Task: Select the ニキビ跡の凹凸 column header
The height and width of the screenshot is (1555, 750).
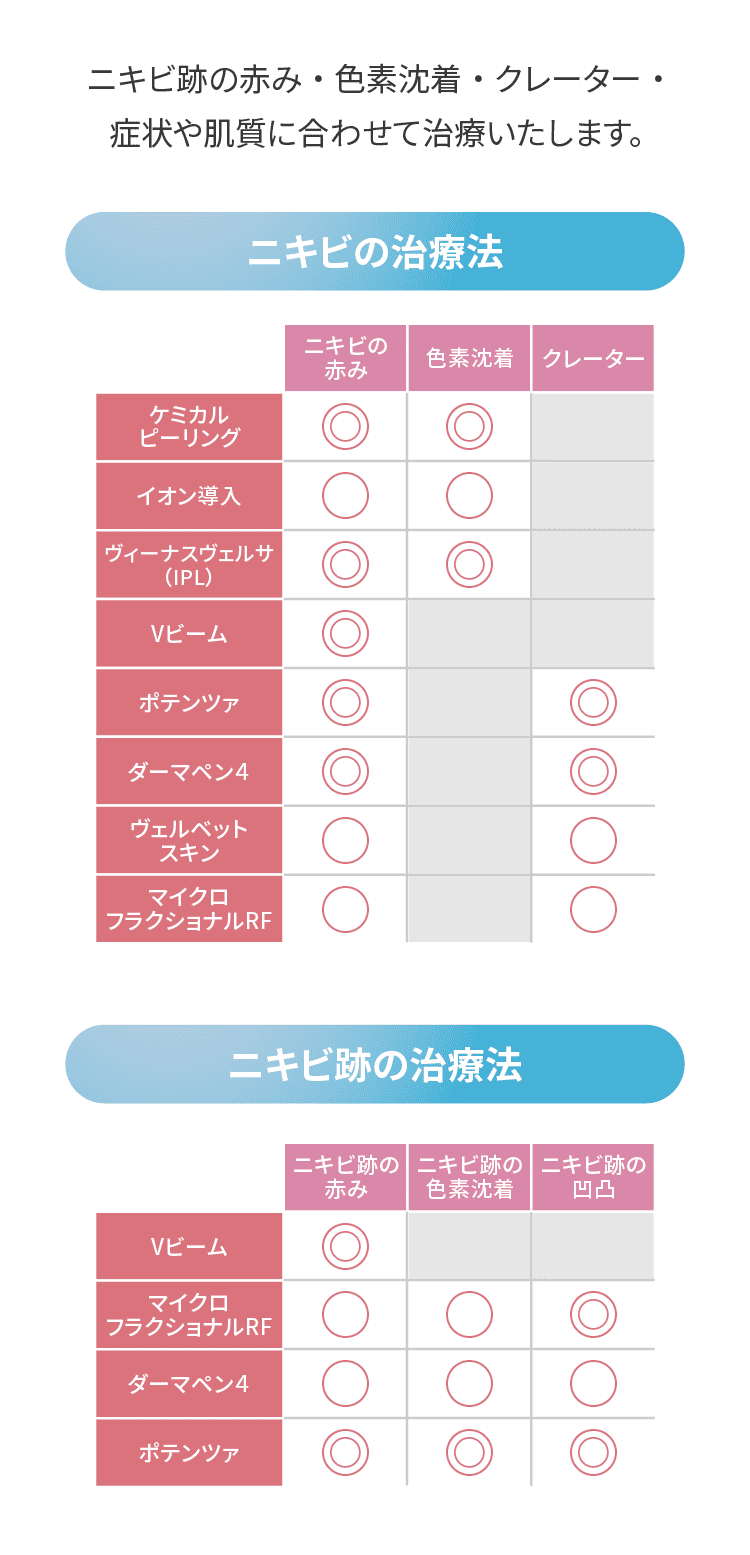Action: pos(593,1177)
